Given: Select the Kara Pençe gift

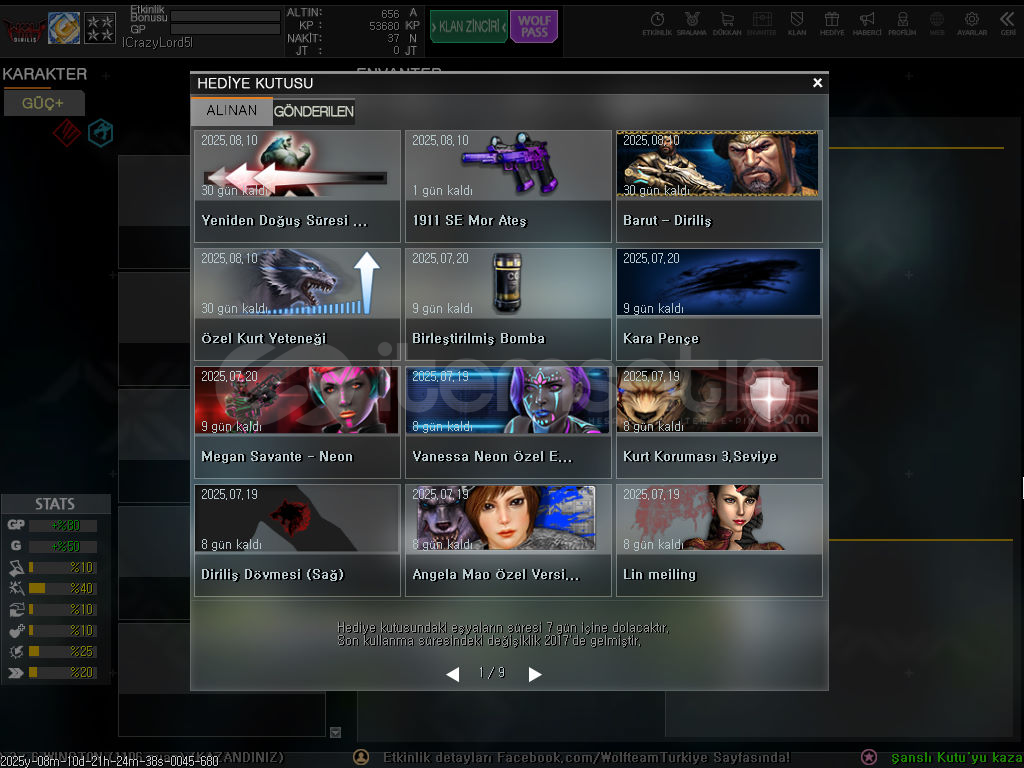Looking at the screenshot, I should [719, 304].
